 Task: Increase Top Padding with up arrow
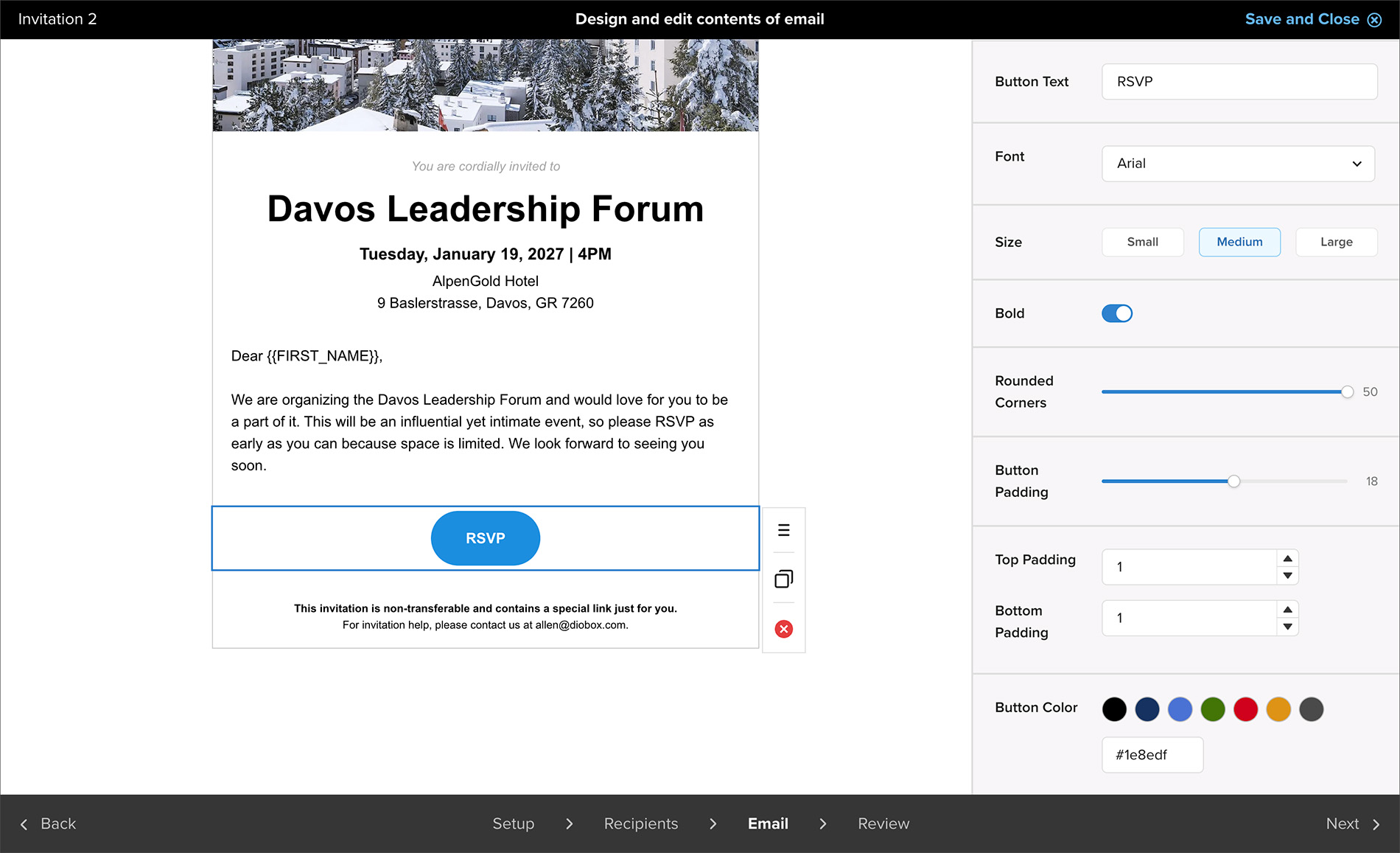tap(1287, 558)
